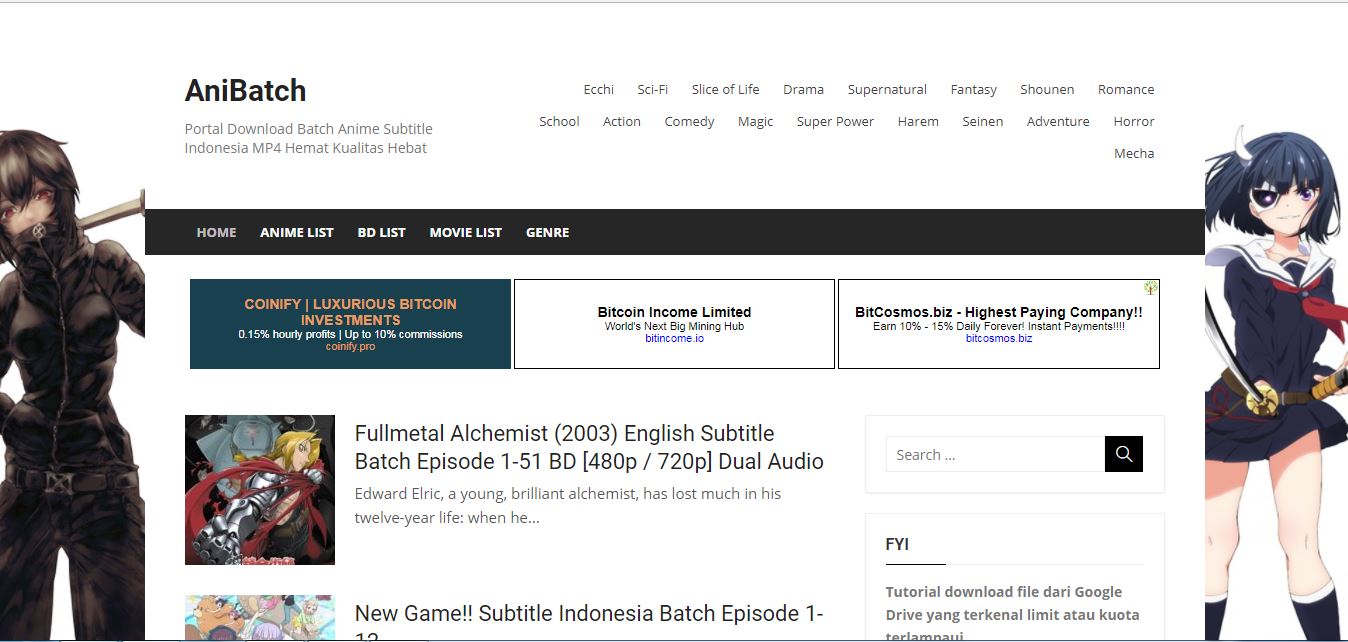
Task: Click the Edward Elric post excerpt text
Action: tap(568, 506)
